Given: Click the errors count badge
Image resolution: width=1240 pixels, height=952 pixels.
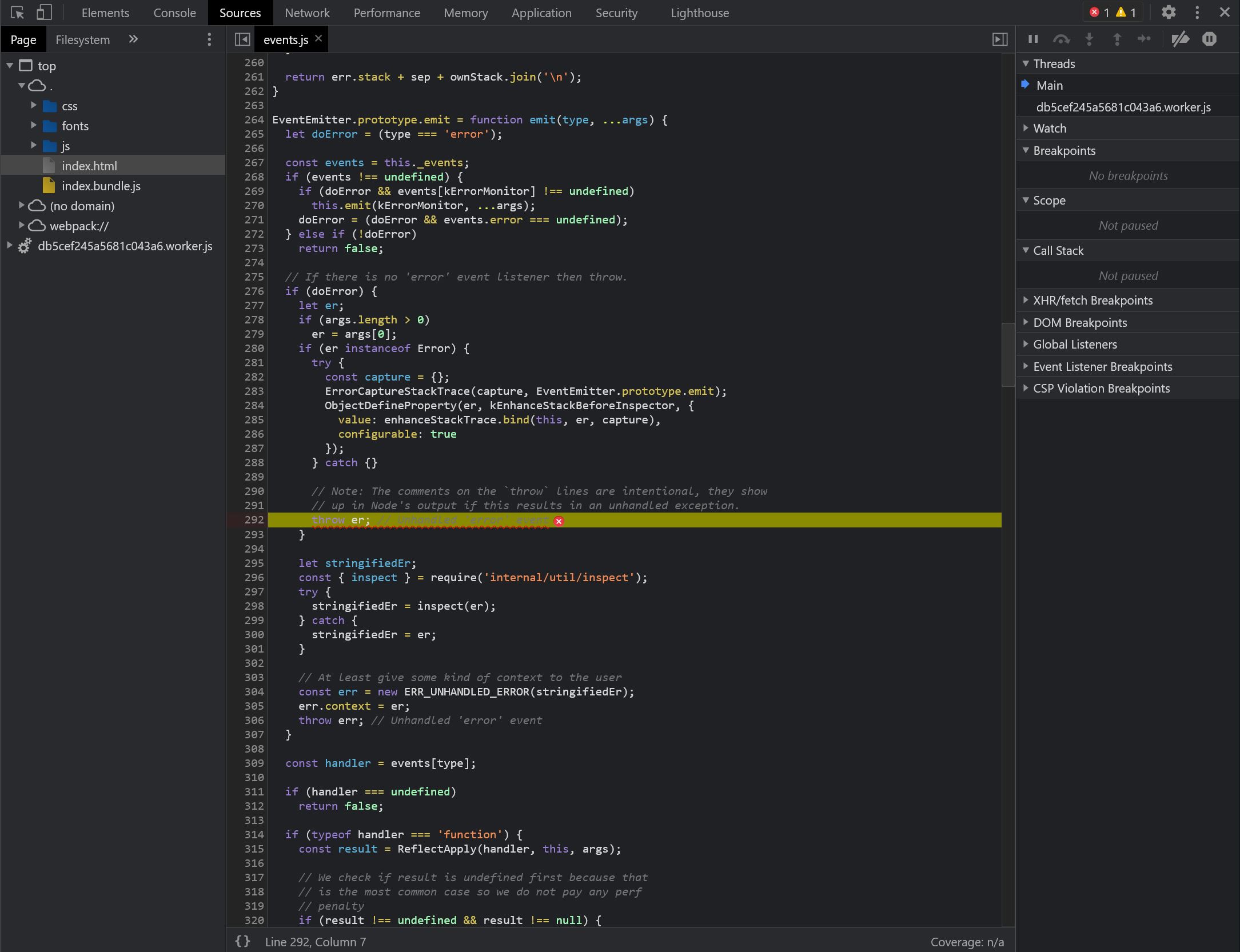Looking at the screenshot, I should point(1099,13).
